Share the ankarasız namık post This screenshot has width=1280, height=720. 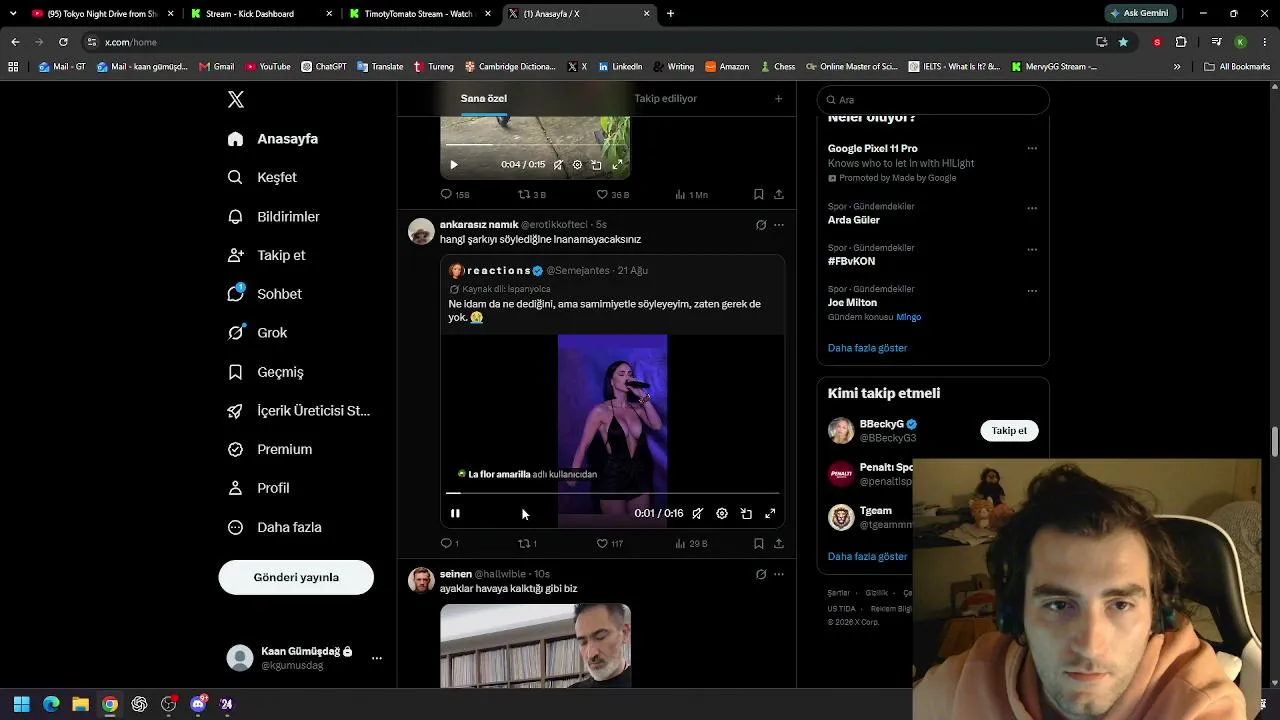(778, 543)
